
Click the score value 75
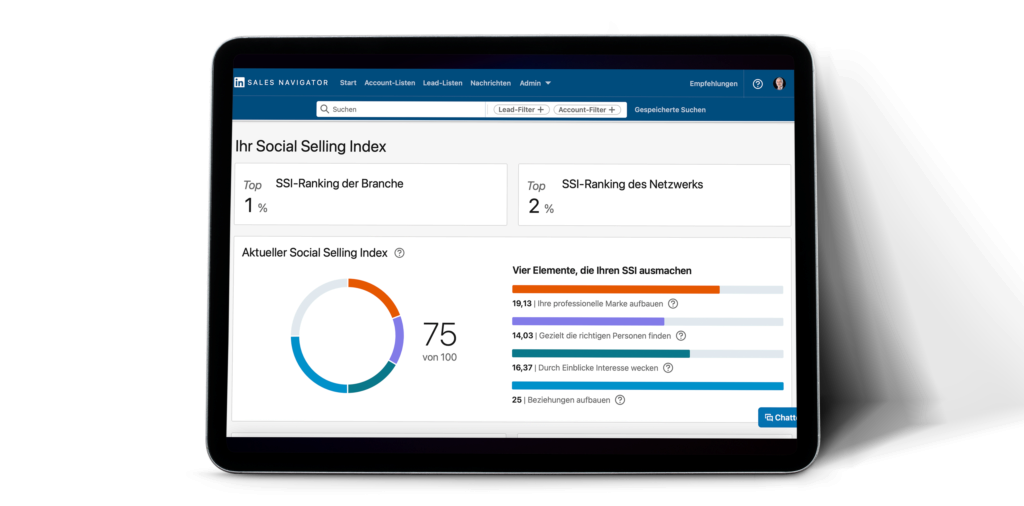pyautogui.click(x=440, y=334)
